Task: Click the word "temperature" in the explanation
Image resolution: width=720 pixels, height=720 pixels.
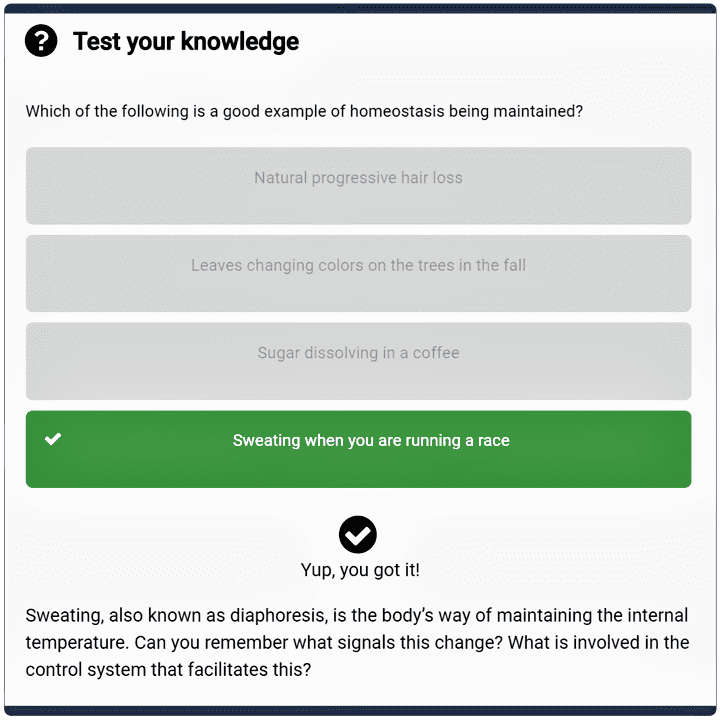Action: click(76, 642)
